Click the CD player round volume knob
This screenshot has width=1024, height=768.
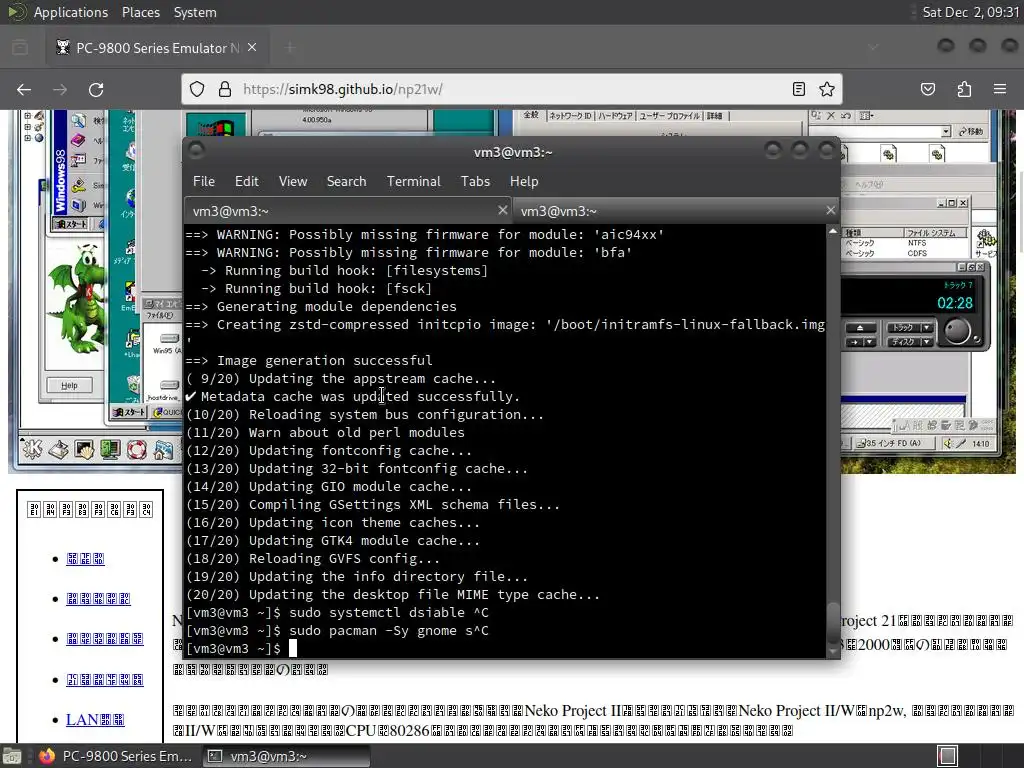point(957,331)
